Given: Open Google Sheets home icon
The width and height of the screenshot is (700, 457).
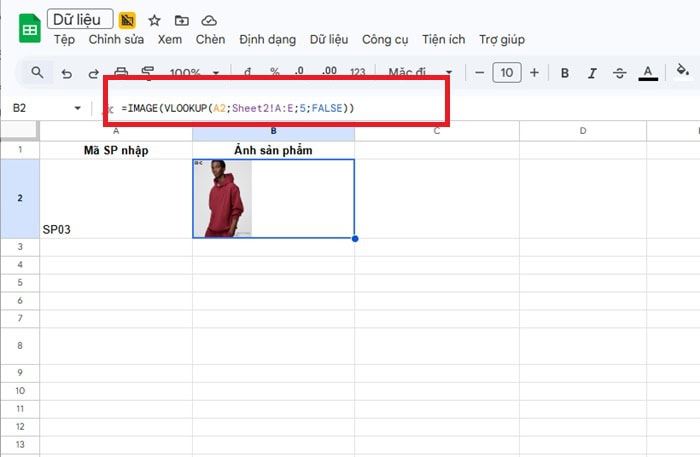Looking at the screenshot, I should point(29,29).
